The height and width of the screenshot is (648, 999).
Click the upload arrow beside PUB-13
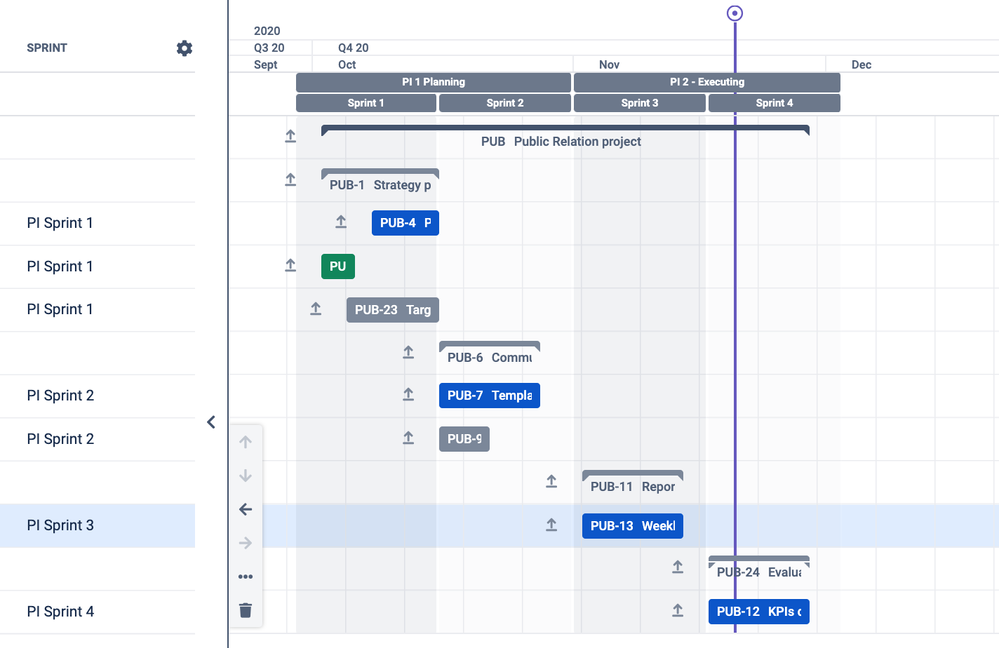coord(552,524)
